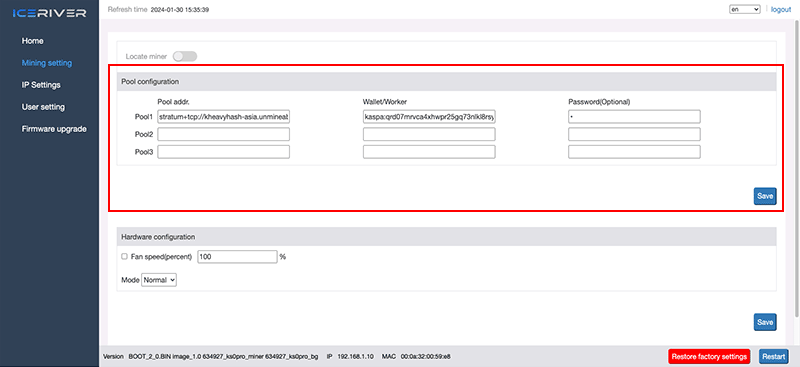
Task: Click the ICERIVER logo
Action: [x=49, y=13]
